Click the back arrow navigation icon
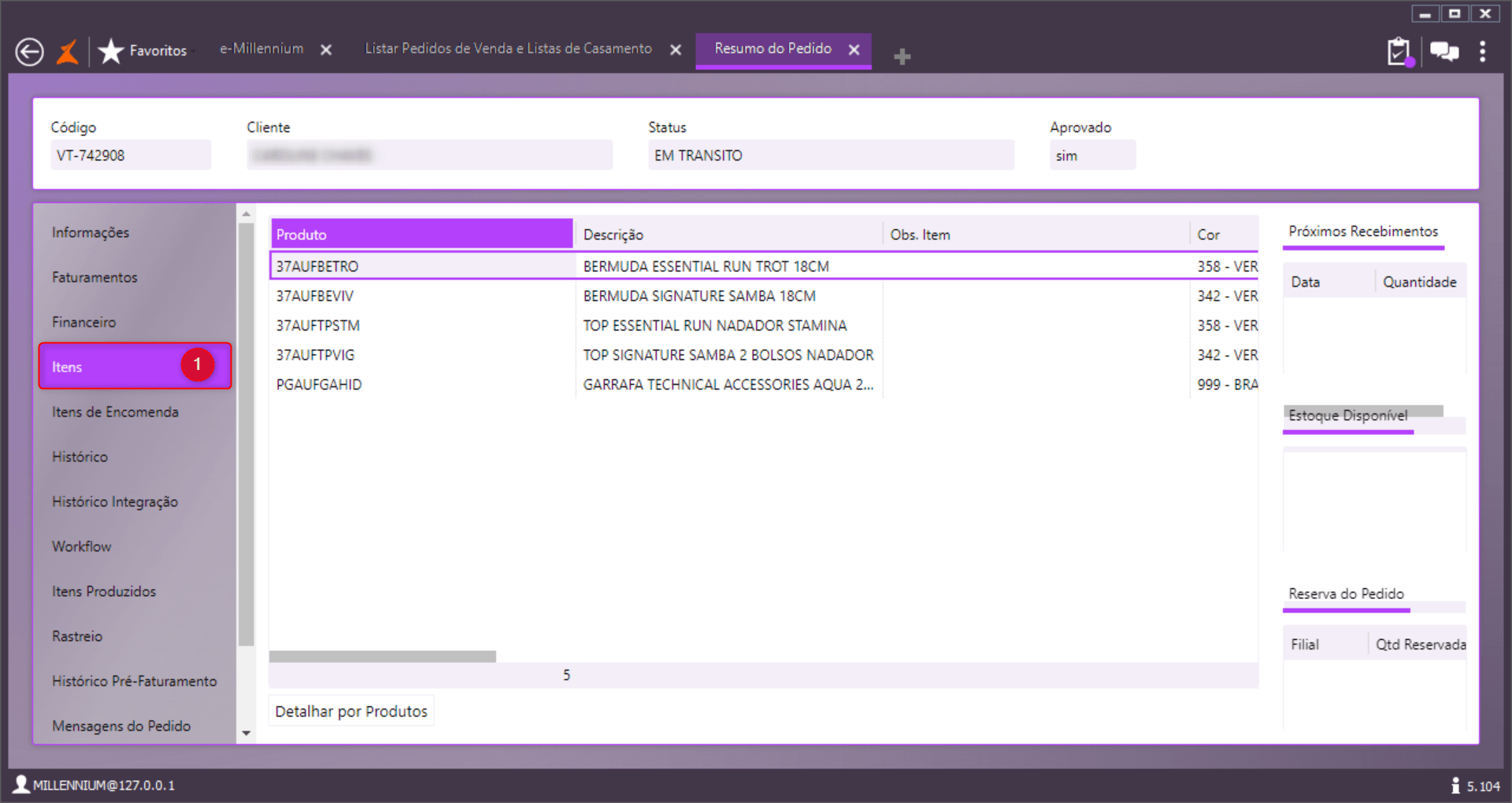This screenshot has height=803, width=1512. (30, 53)
